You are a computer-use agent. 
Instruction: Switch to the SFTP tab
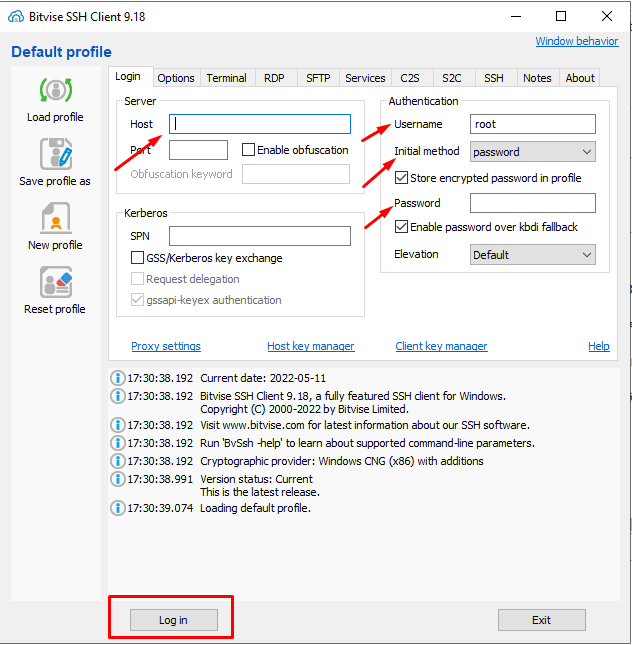[318, 78]
